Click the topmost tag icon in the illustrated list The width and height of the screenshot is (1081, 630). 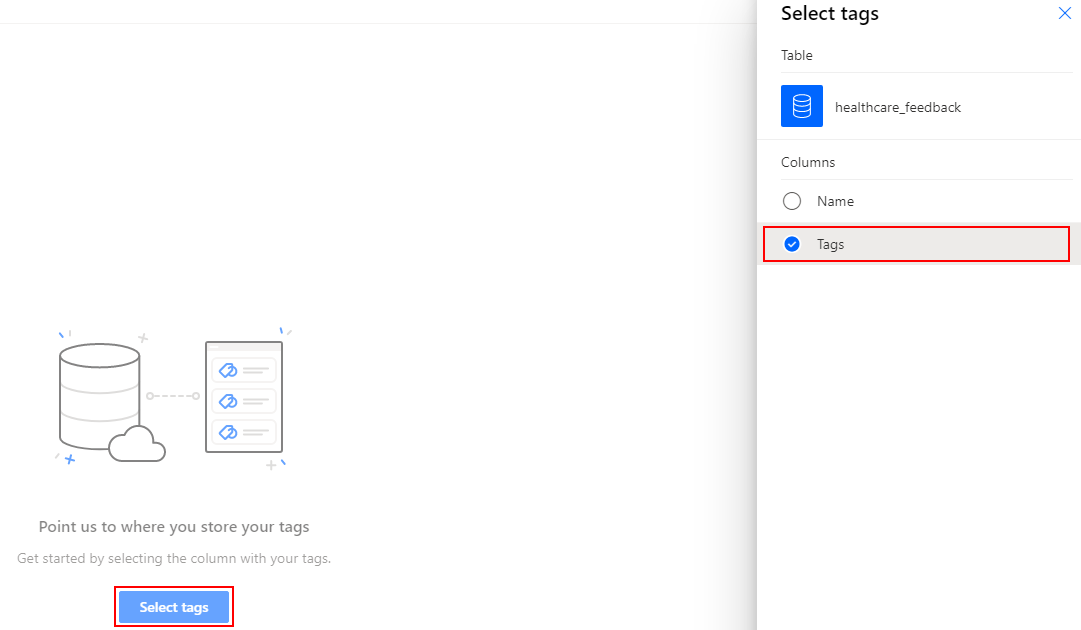[x=228, y=369]
